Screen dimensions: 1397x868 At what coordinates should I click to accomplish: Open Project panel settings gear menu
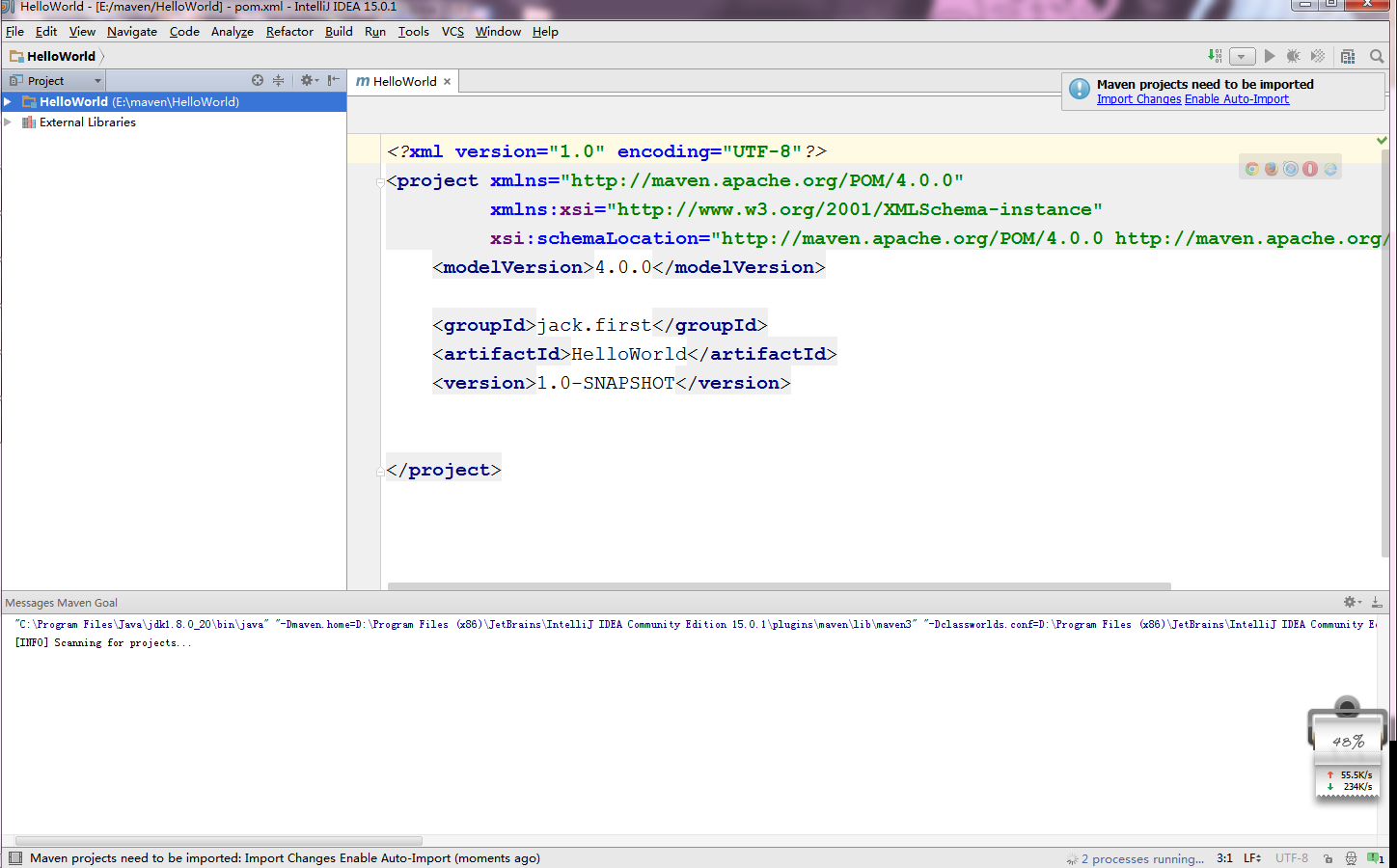(308, 81)
